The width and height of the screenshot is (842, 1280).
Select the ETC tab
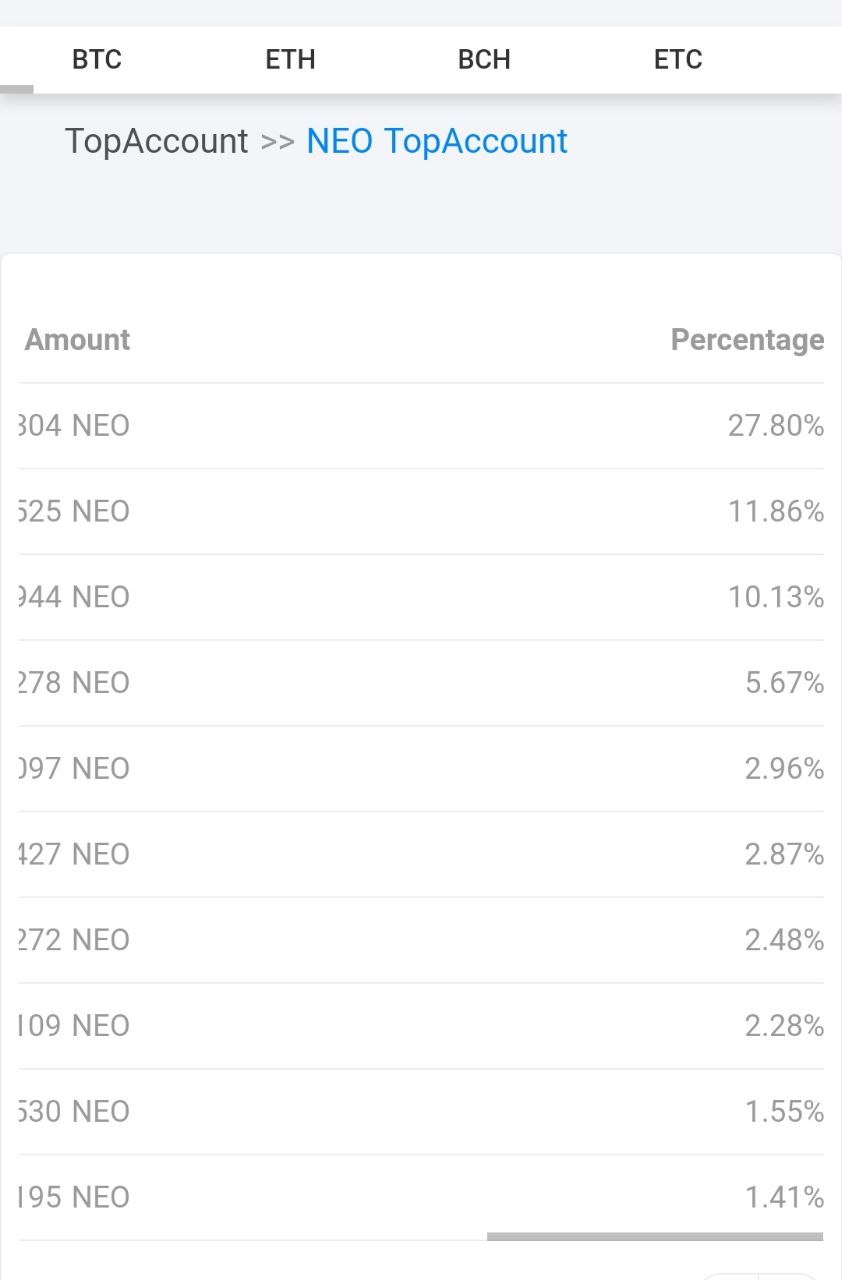(678, 60)
